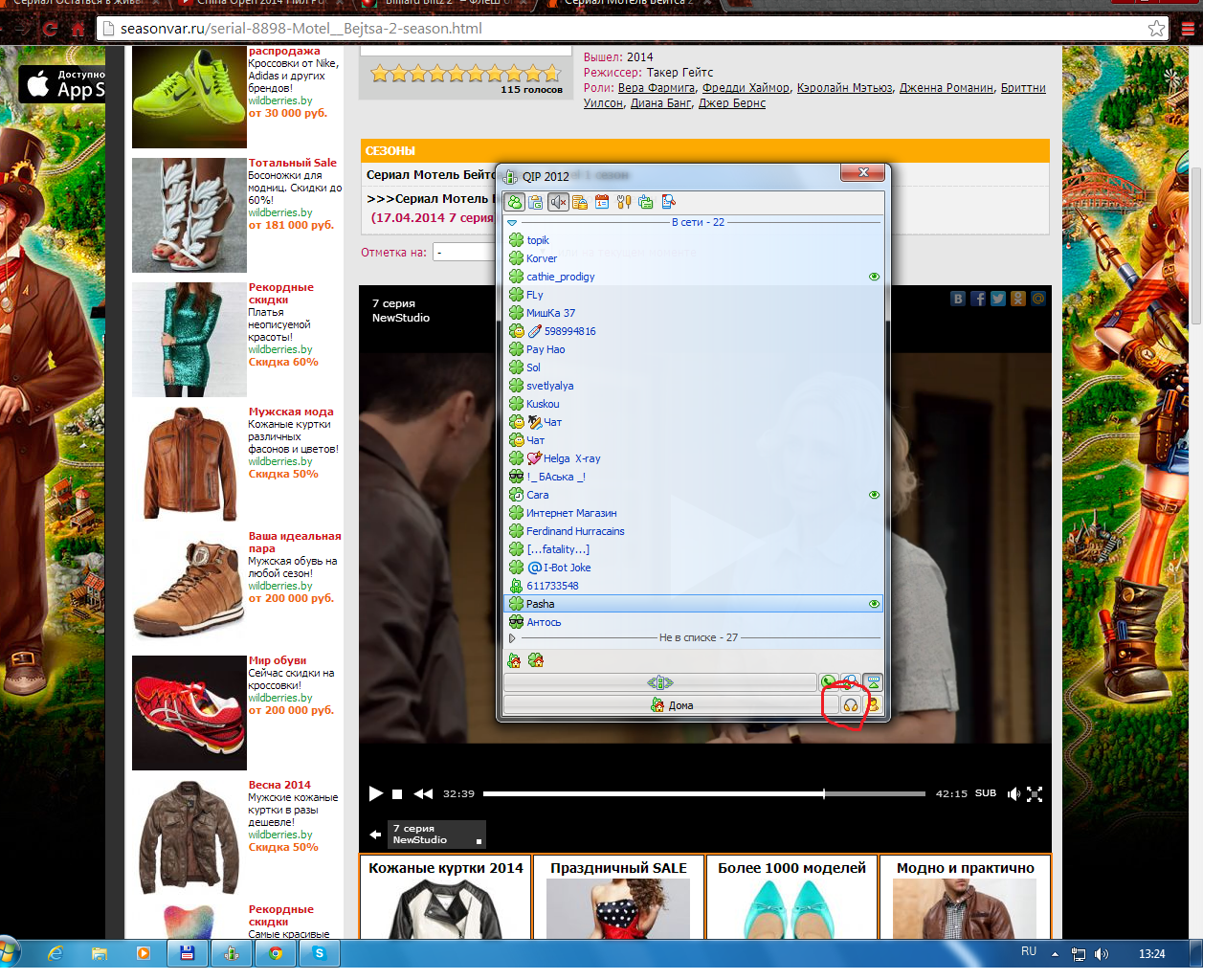This screenshot has width=1225, height=980.
Task: Select contact Korver in QIP list
Action: click(x=693, y=258)
